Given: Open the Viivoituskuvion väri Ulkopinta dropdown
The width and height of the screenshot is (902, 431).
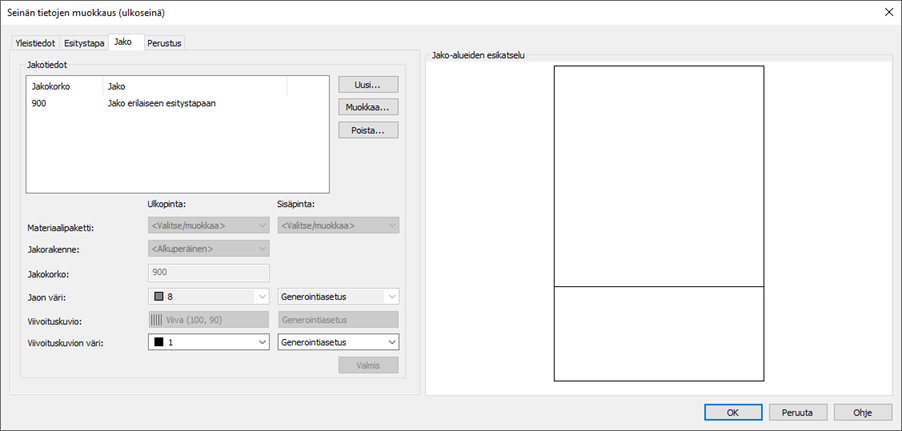Looking at the screenshot, I should (262, 342).
